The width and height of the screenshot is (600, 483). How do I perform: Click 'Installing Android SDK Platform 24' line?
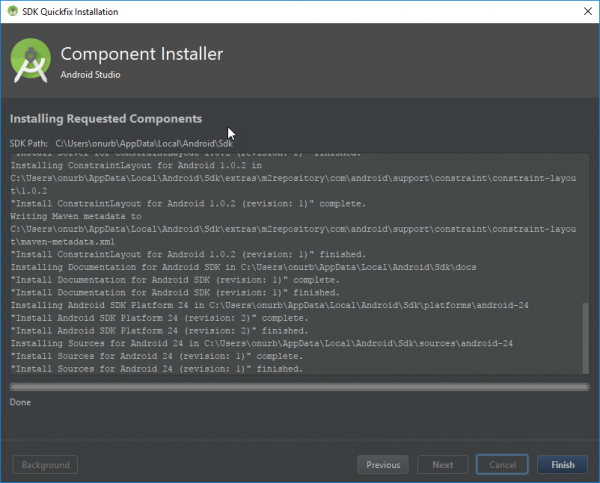pyautogui.click(x=269, y=305)
